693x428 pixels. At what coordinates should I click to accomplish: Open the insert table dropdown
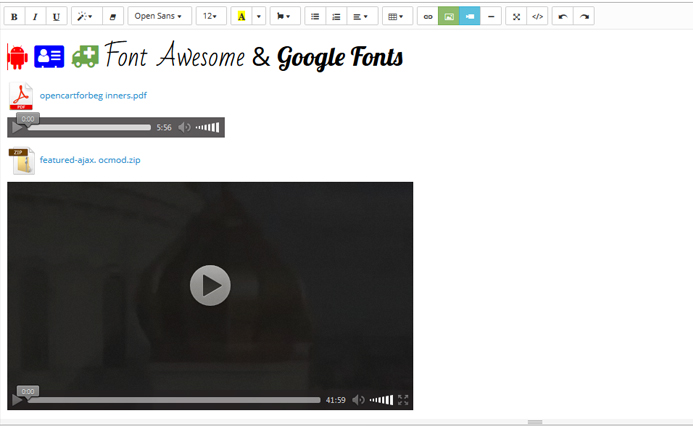[397, 16]
